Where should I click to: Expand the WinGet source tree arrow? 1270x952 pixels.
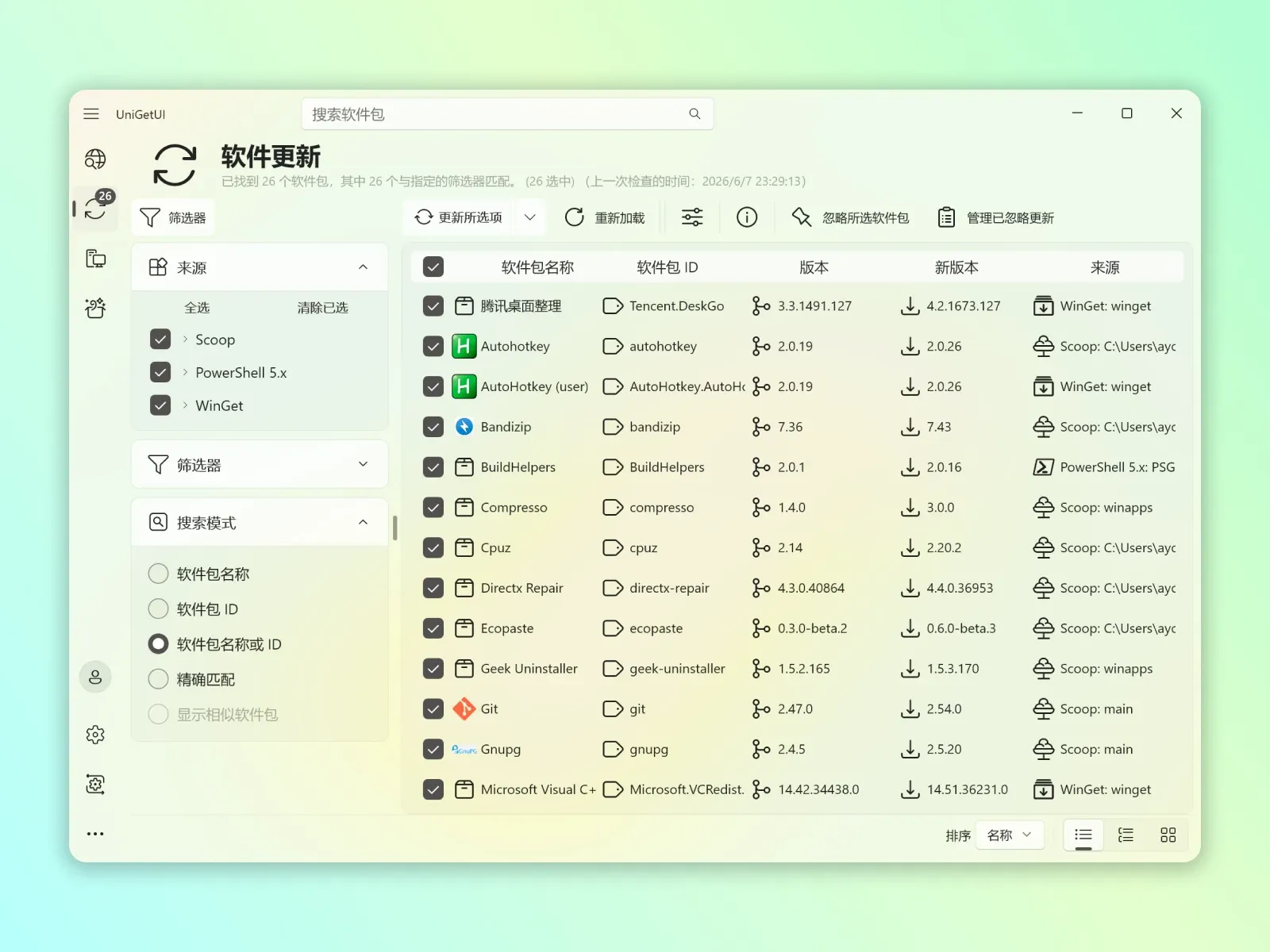click(x=185, y=405)
